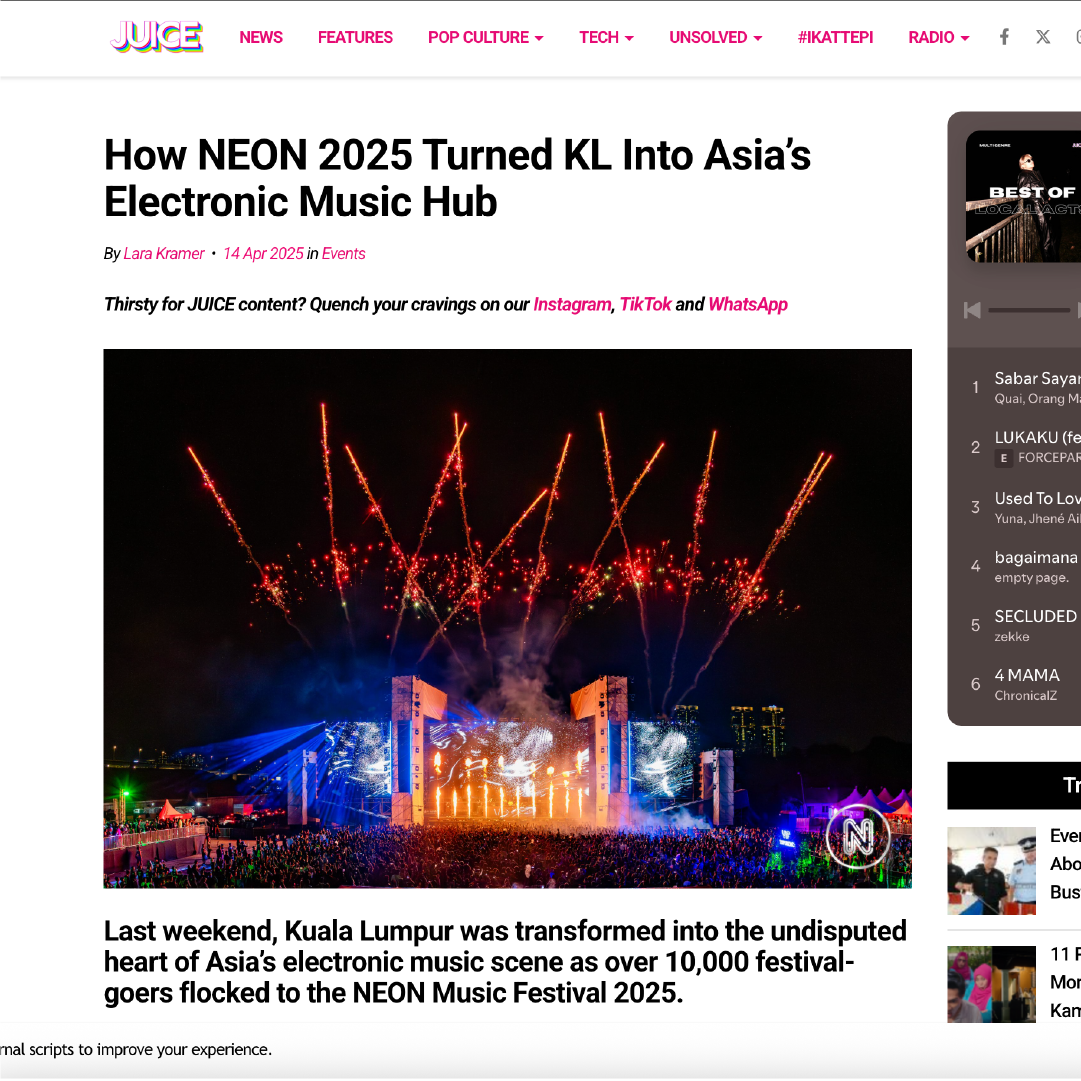Image resolution: width=1081 pixels, height=1081 pixels.
Task: Open the NEWS menu item
Action: coord(261,37)
